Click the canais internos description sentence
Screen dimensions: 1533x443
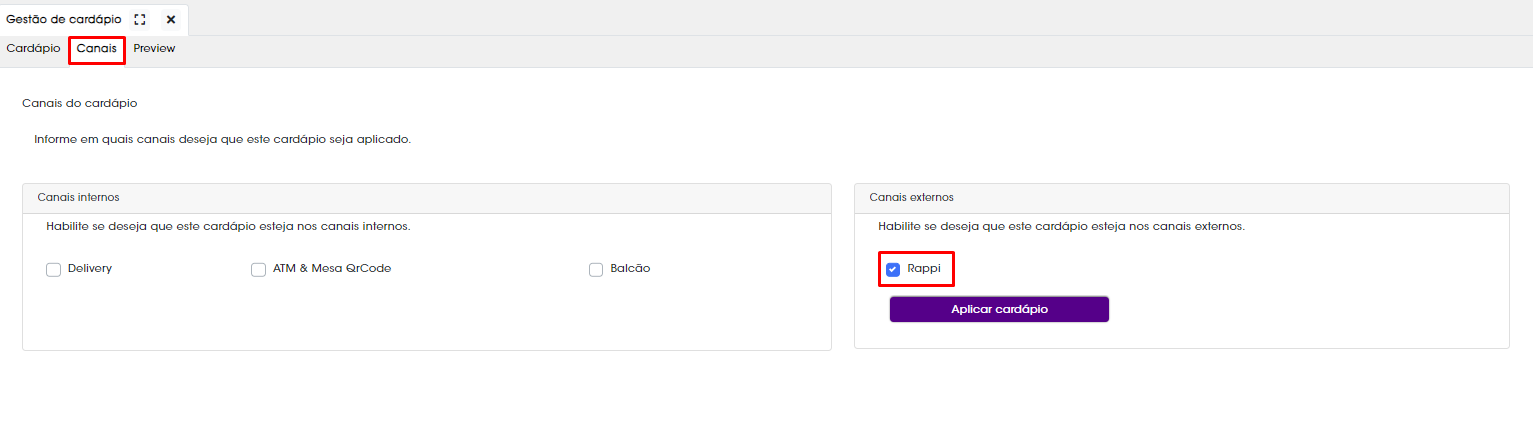point(228,227)
